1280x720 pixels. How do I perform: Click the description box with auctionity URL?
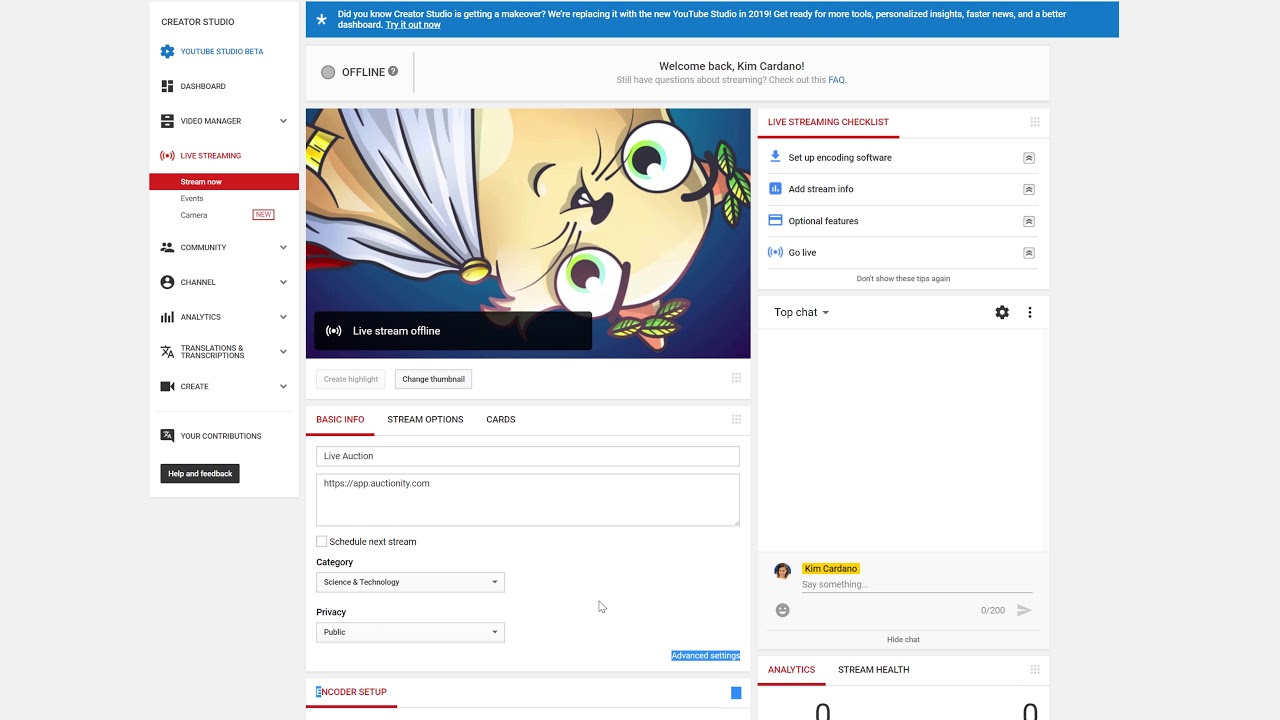tap(528, 500)
